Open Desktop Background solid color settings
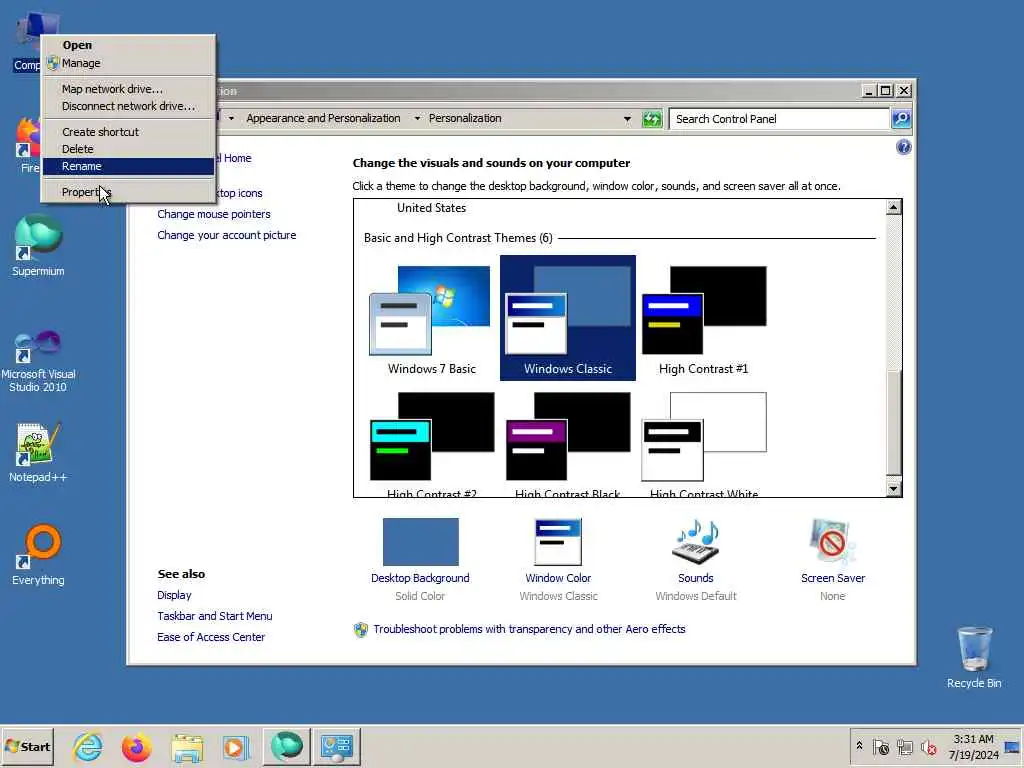Screen dimensions: 1024x768 421,541
